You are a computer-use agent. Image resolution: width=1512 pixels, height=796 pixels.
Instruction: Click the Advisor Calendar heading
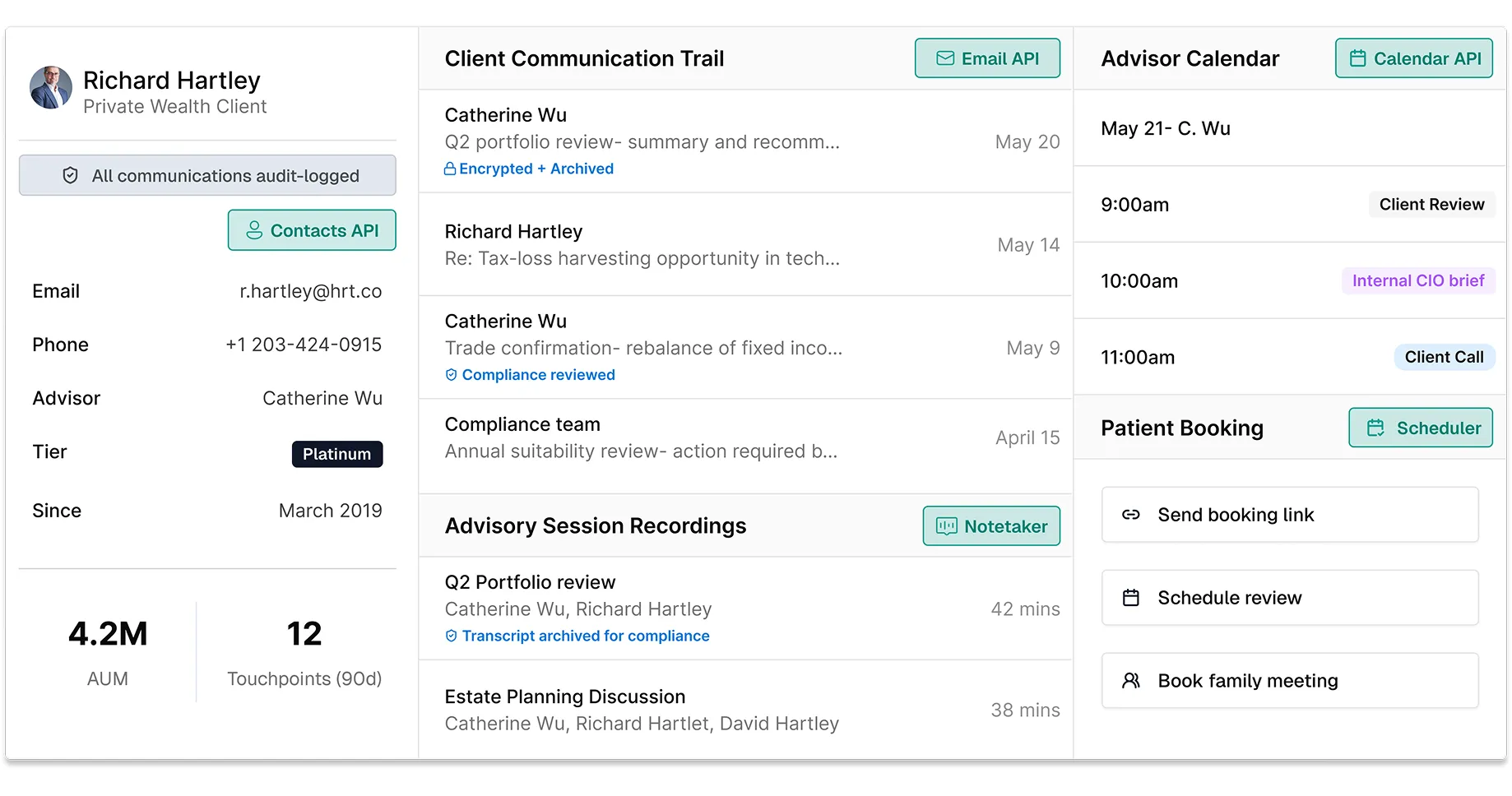pyautogui.click(x=1190, y=58)
